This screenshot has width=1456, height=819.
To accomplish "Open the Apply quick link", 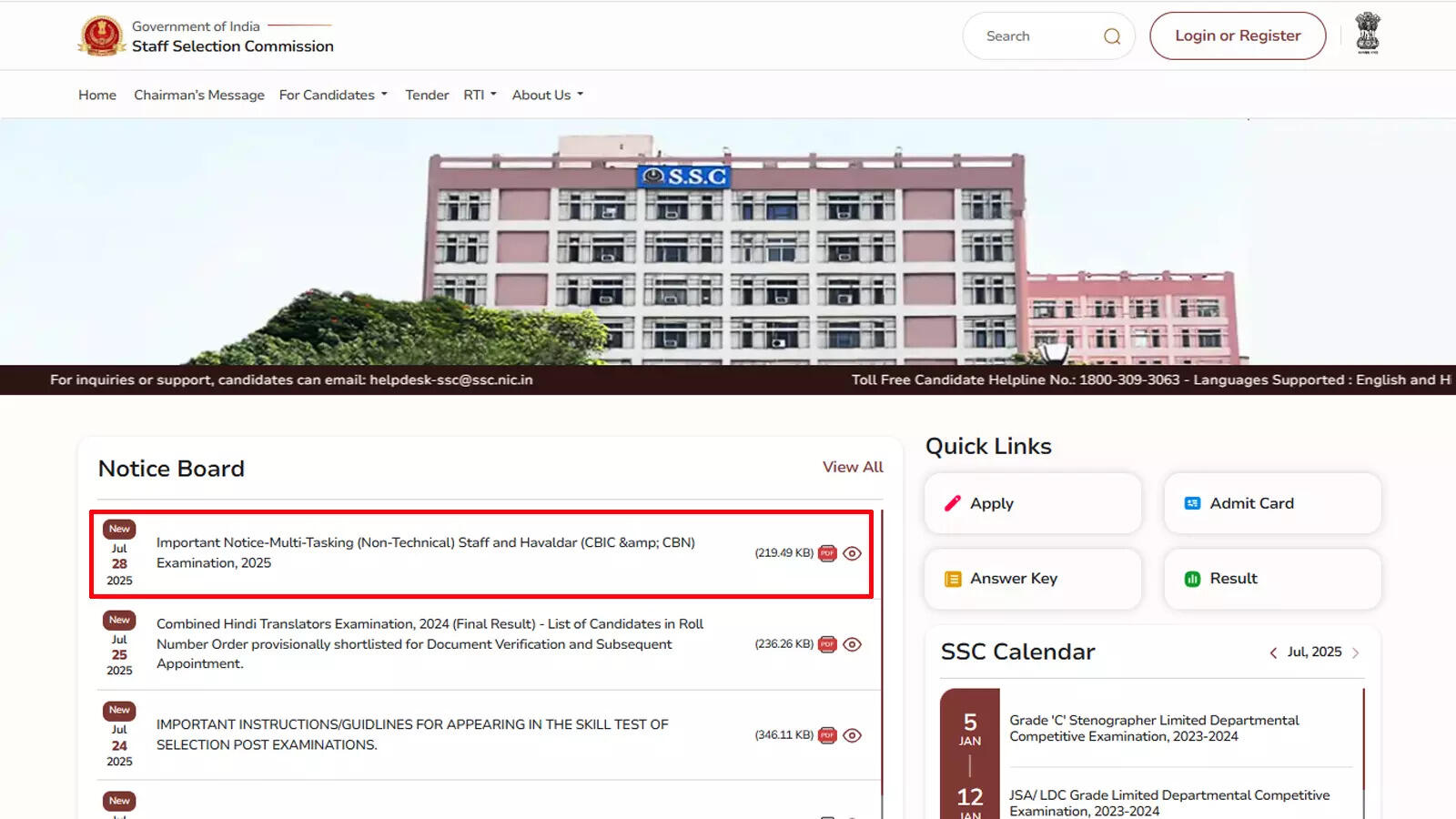I will [1033, 503].
